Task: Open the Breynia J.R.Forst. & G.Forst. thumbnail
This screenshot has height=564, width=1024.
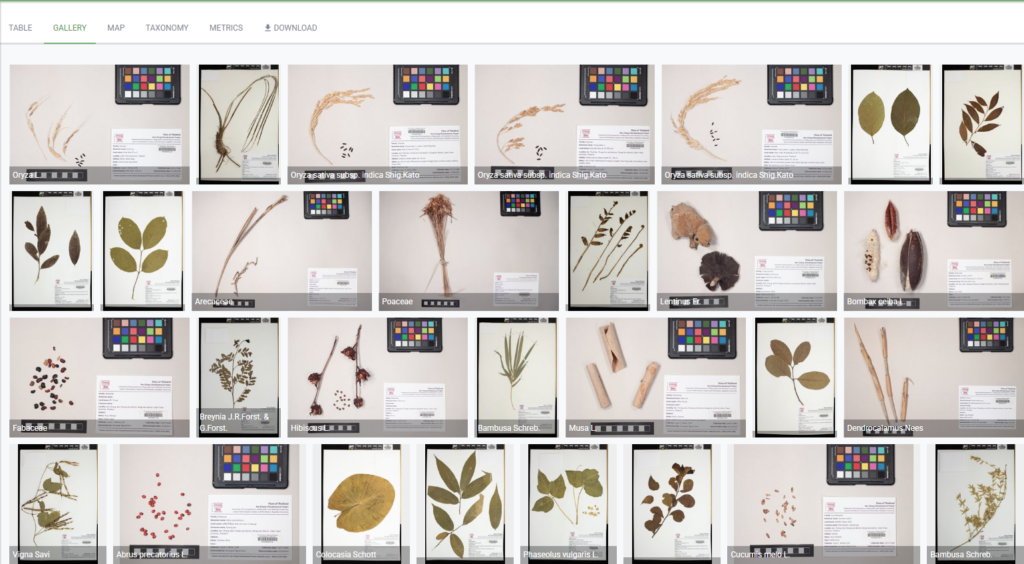Action: pyautogui.click(x=238, y=377)
